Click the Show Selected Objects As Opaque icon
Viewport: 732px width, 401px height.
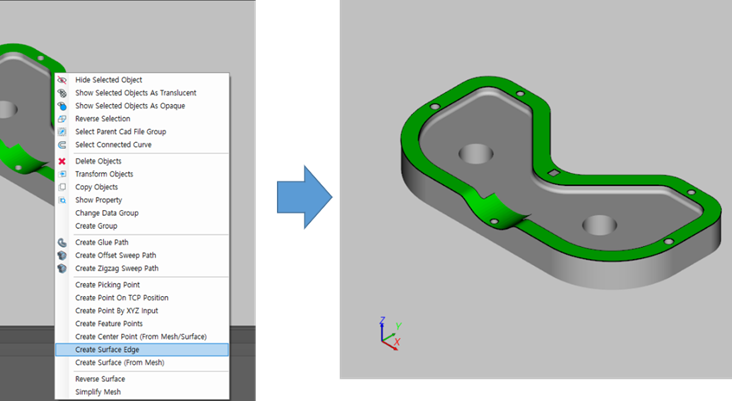62,105
